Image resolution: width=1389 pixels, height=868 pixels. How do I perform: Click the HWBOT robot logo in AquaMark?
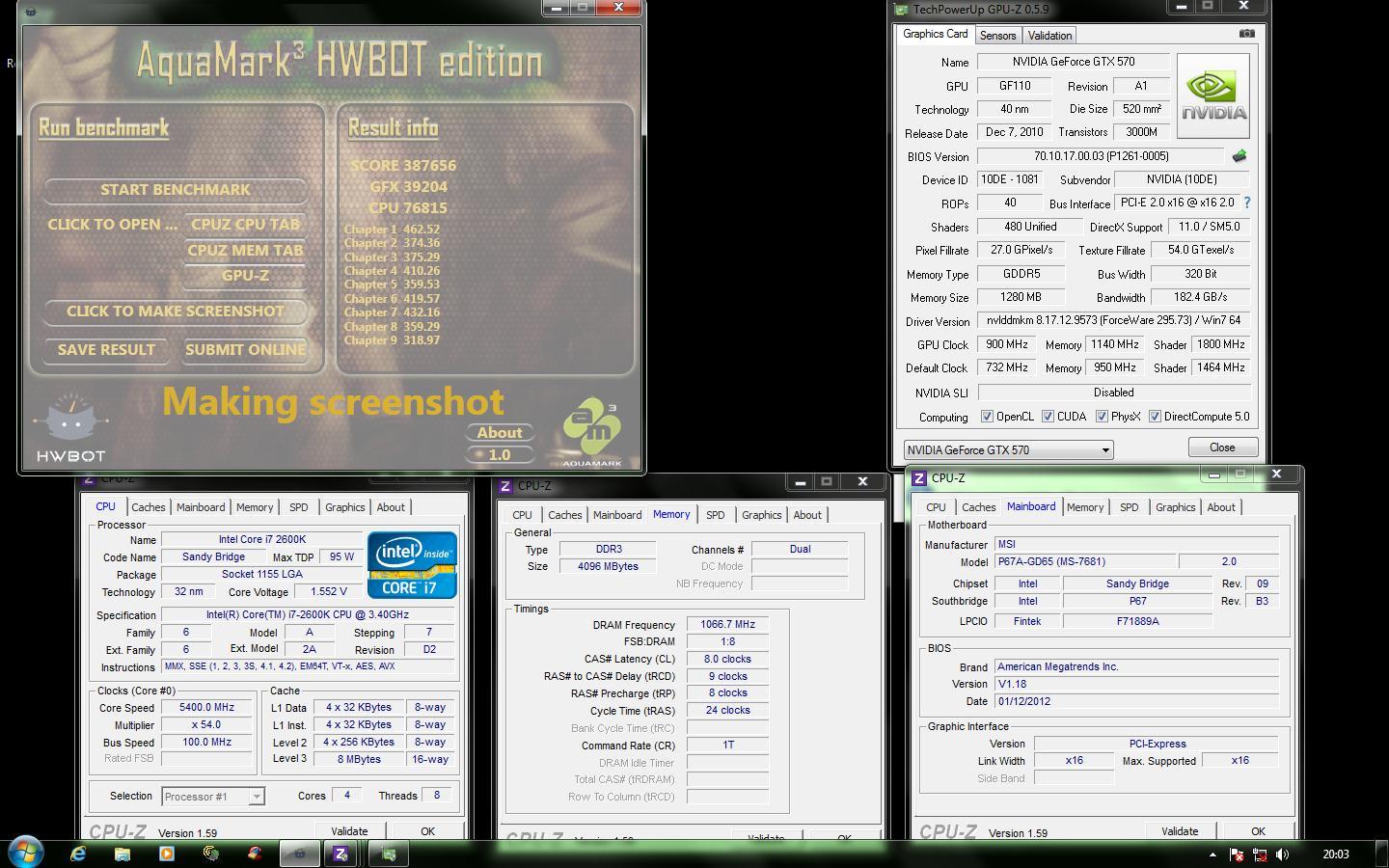pyautogui.click(x=70, y=426)
